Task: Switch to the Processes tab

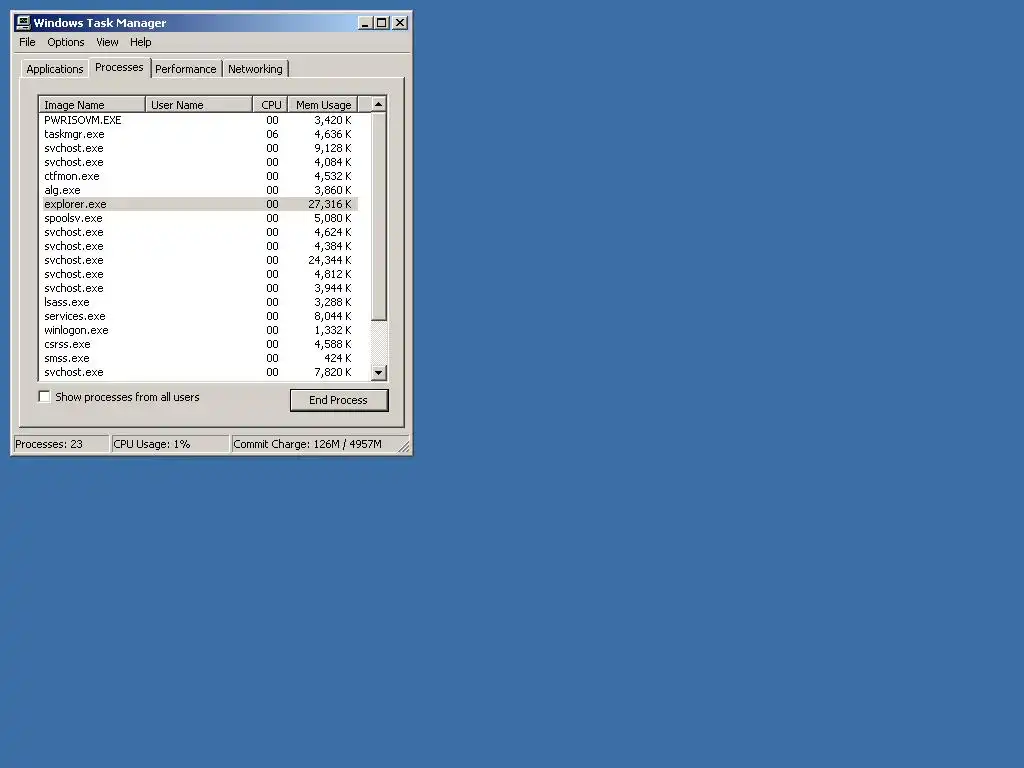Action: point(119,67)
